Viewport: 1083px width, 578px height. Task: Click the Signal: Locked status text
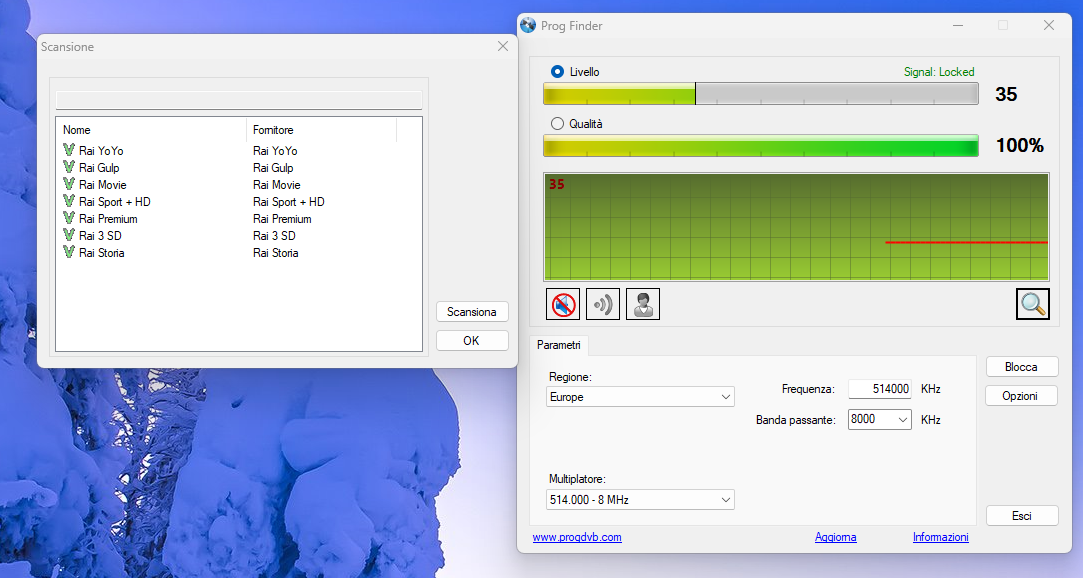click(x=939, y=72)
